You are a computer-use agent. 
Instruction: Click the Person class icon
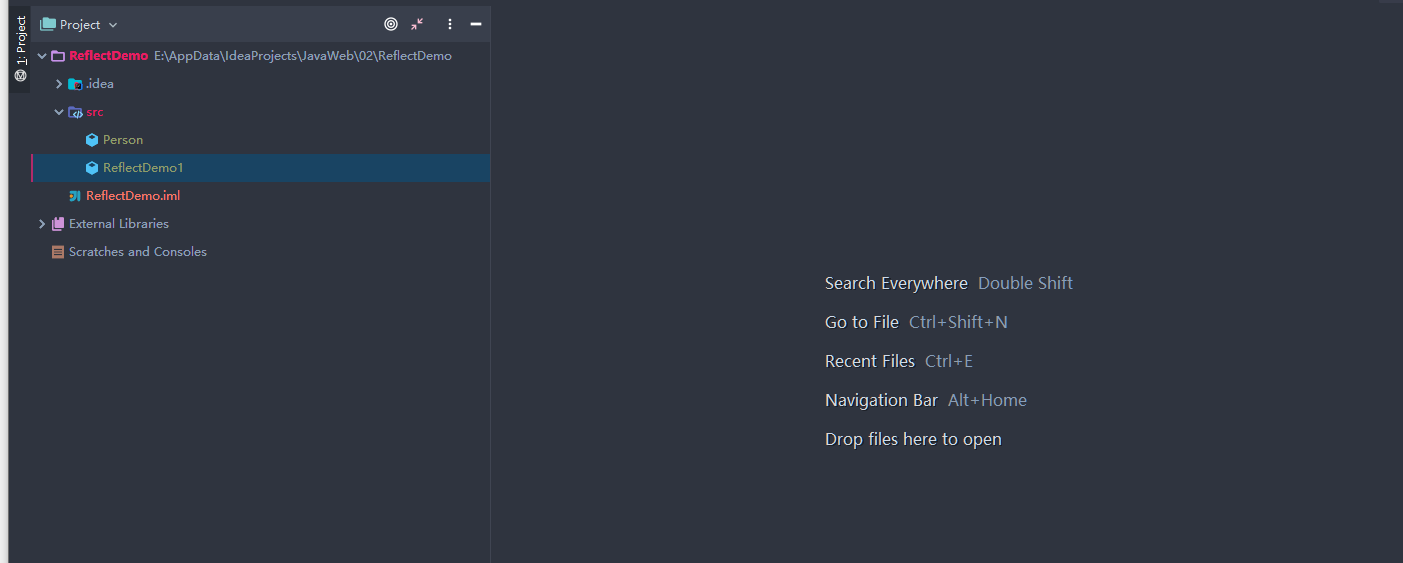92,140
